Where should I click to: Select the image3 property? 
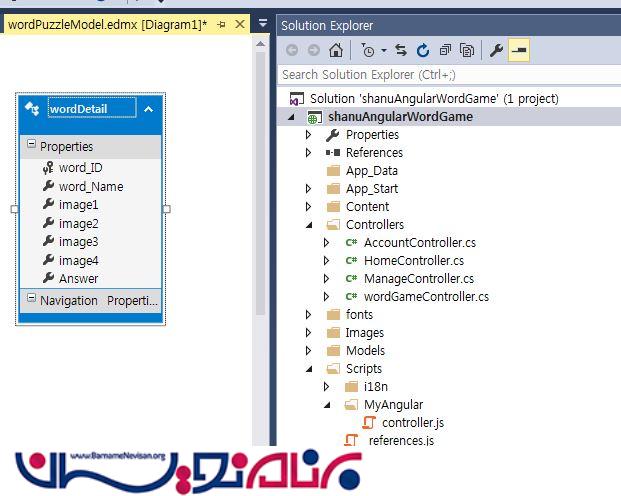(x=78, y=242)
